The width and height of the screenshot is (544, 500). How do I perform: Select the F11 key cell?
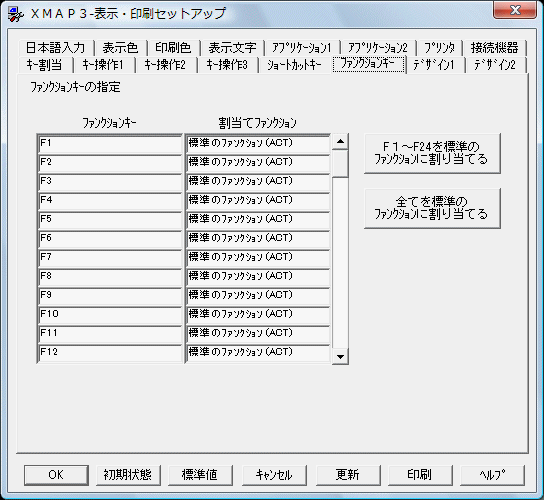coord(110,334)
